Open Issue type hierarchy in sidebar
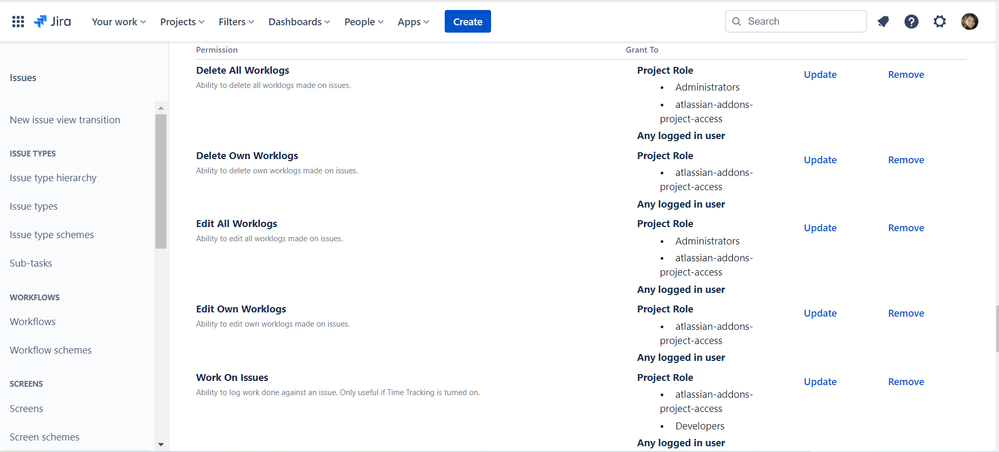This screenshot has width=999, height=452. click(x=53, y=178)
